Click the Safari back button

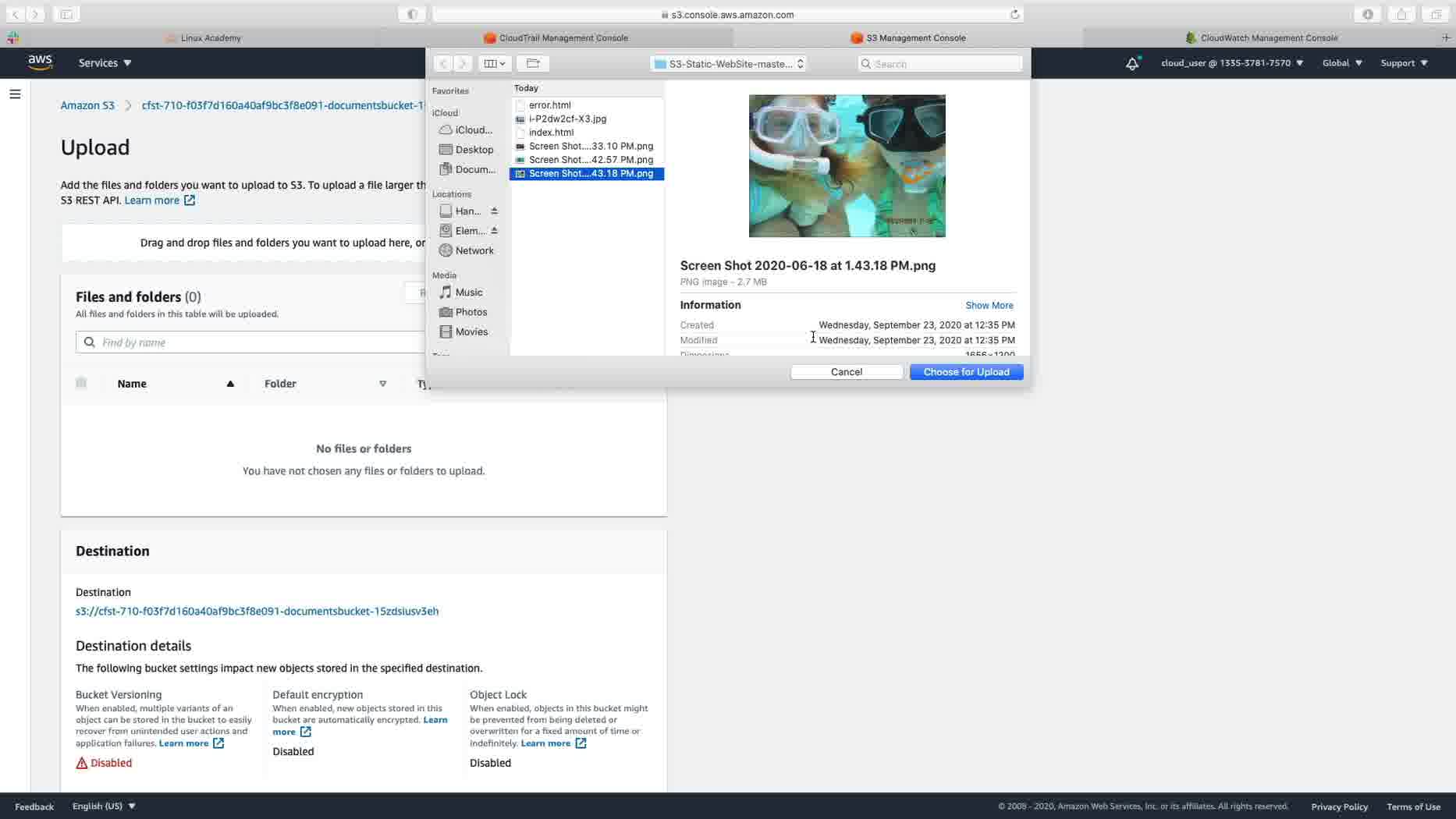tap(15, 14)
